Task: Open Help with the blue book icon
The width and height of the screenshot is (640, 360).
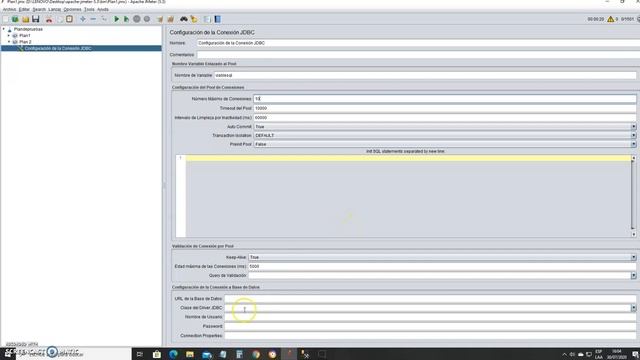Action: click(x=218, y=19)
